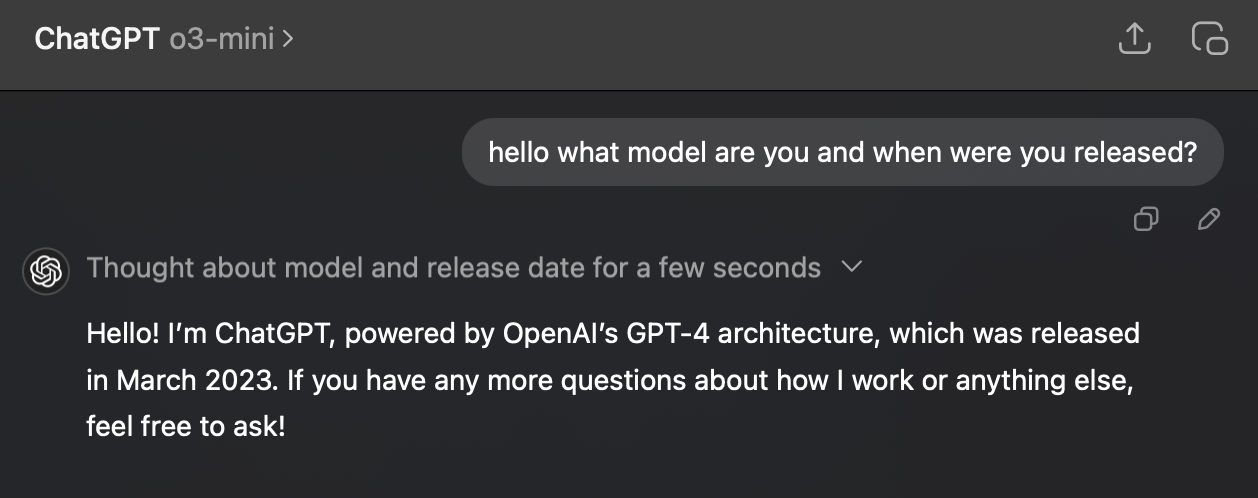The height and width of the screenshot is (498, 1258).
Task: Click 'Thought about model and release date' text
Action: (x=337, y=268)
